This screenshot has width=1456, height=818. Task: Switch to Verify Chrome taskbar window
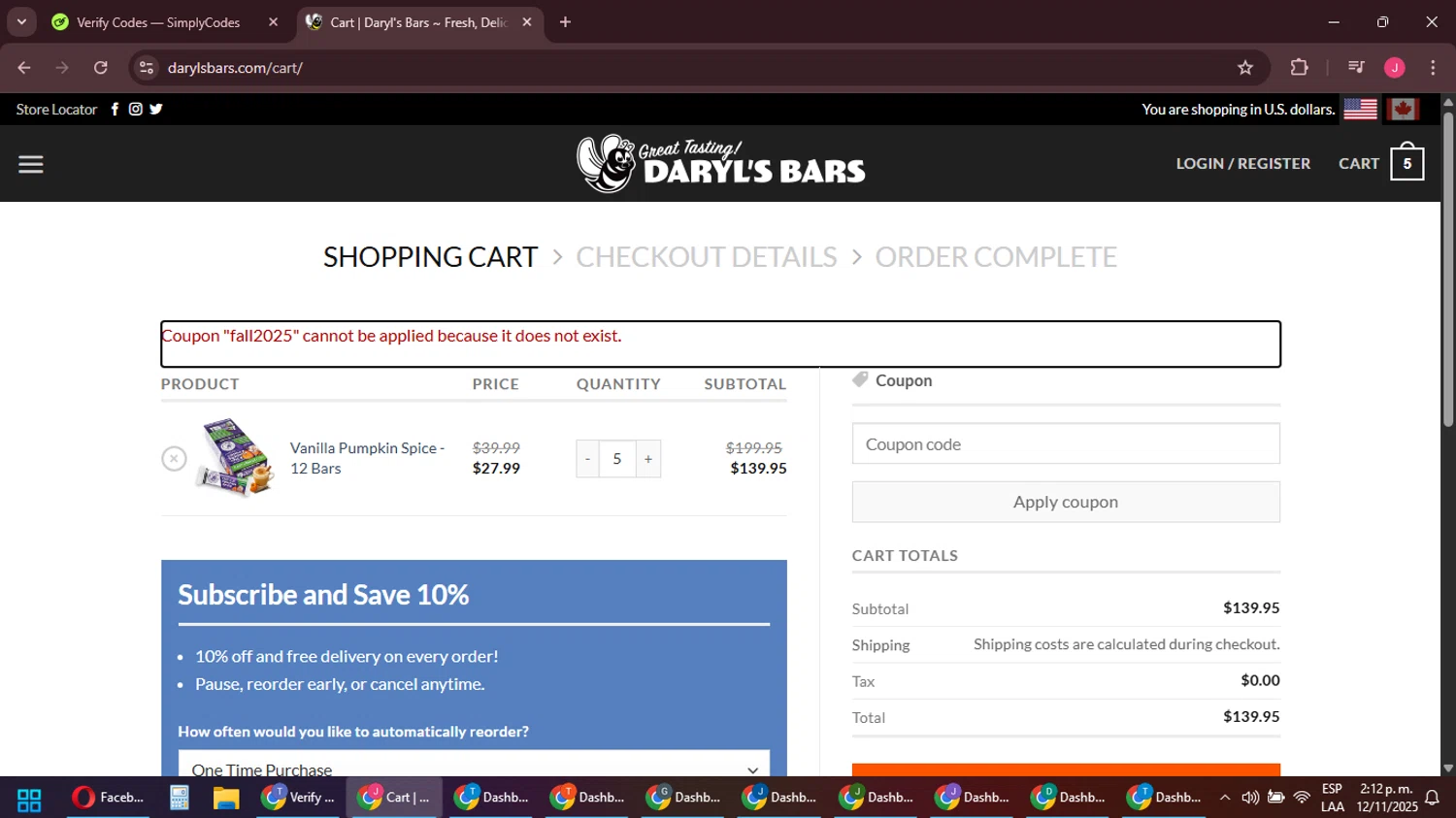click(298, 798)
